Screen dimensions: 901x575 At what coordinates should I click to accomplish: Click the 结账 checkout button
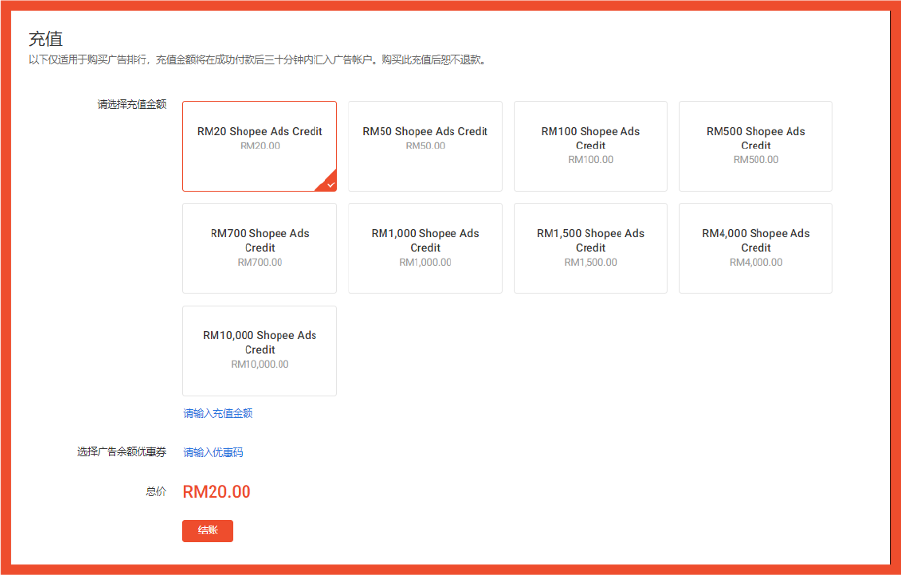point(207,531)
